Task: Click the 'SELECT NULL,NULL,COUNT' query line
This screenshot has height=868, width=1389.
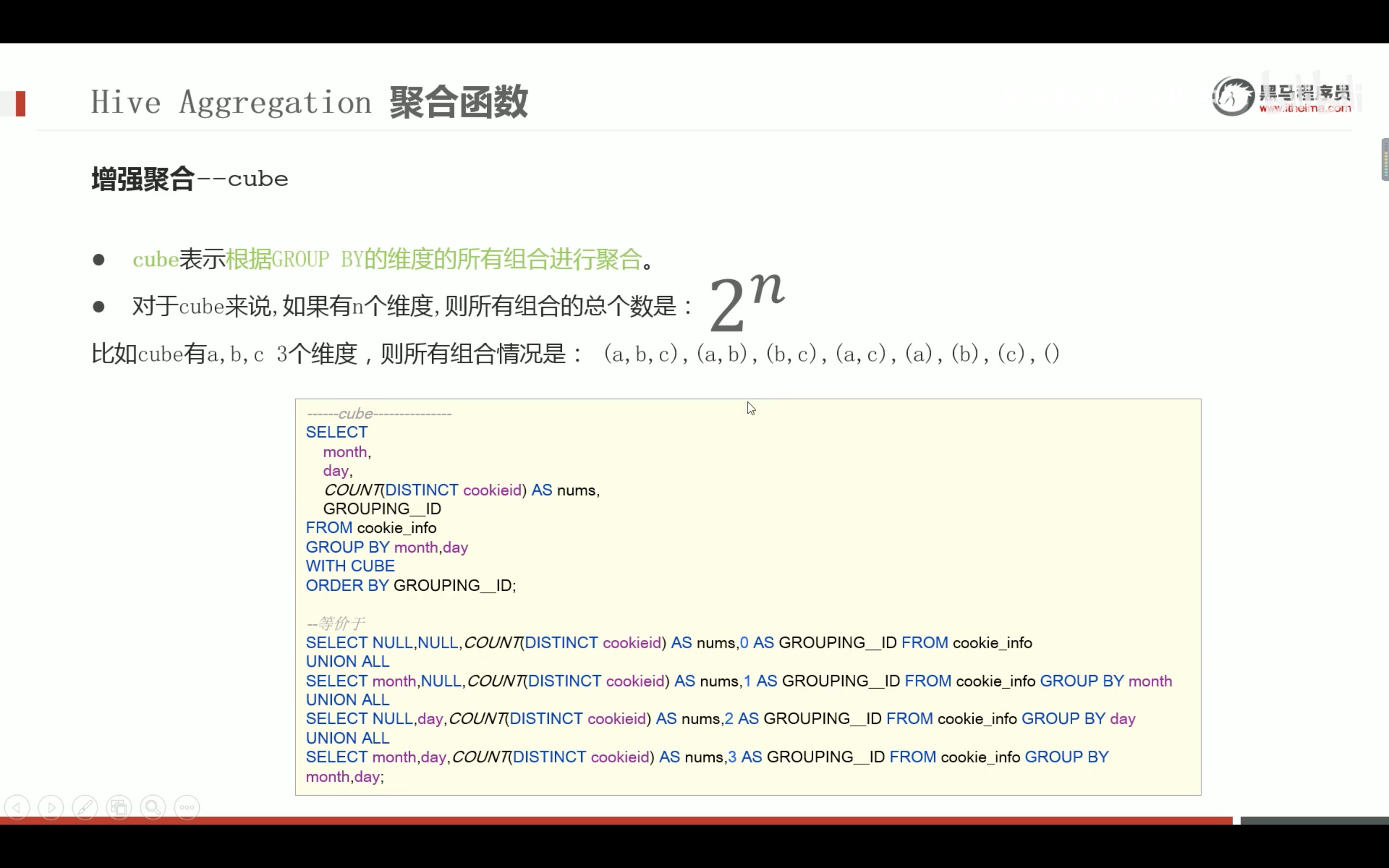Action: [x=669, y=643]
